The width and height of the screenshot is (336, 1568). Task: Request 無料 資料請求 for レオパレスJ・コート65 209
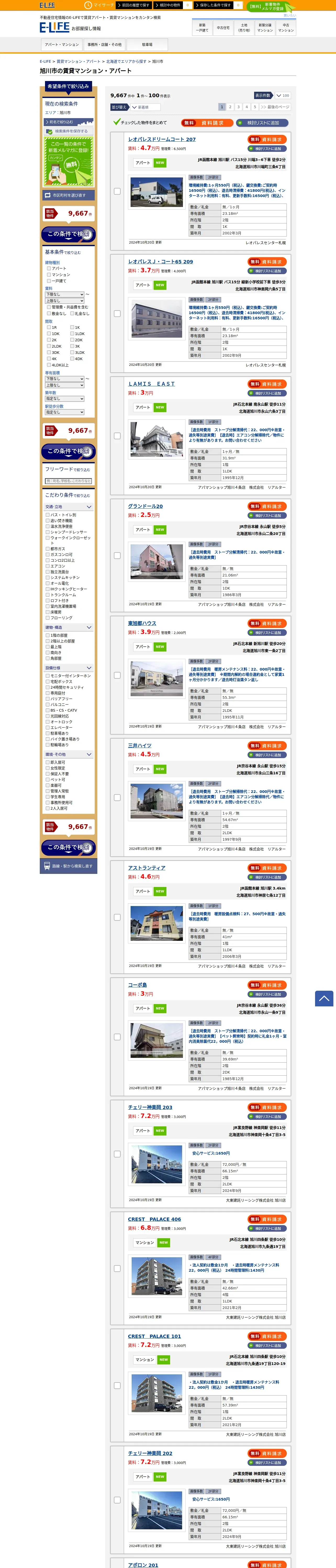(x=268, y=262)
